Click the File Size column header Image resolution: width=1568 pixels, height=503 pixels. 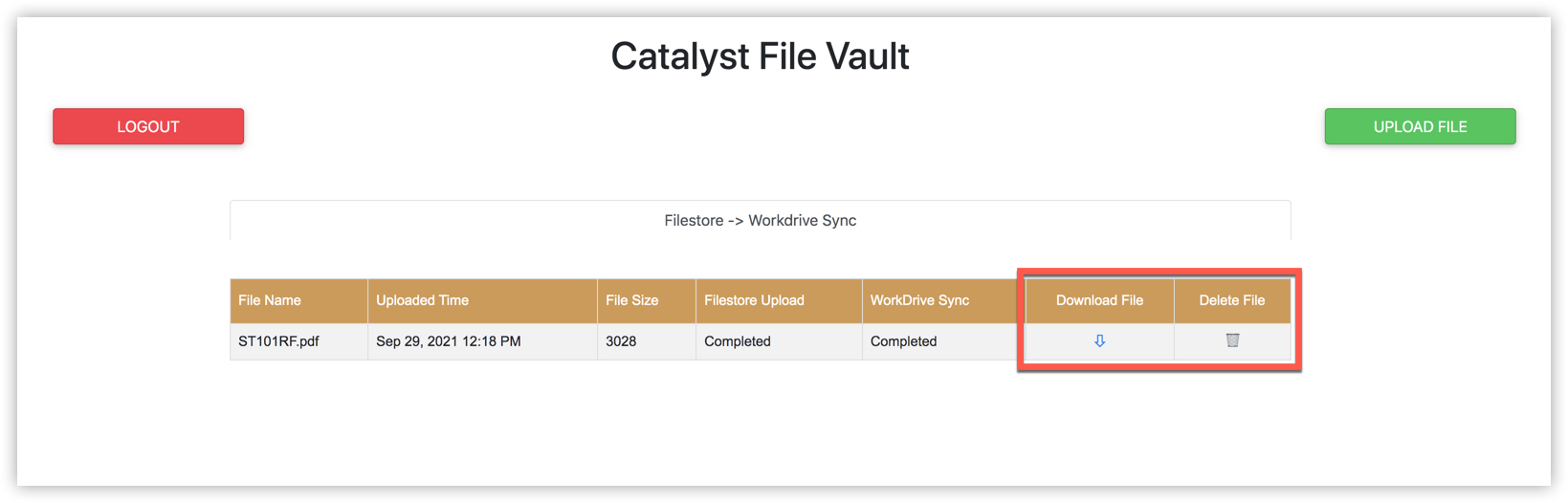[x=631, y=300]
